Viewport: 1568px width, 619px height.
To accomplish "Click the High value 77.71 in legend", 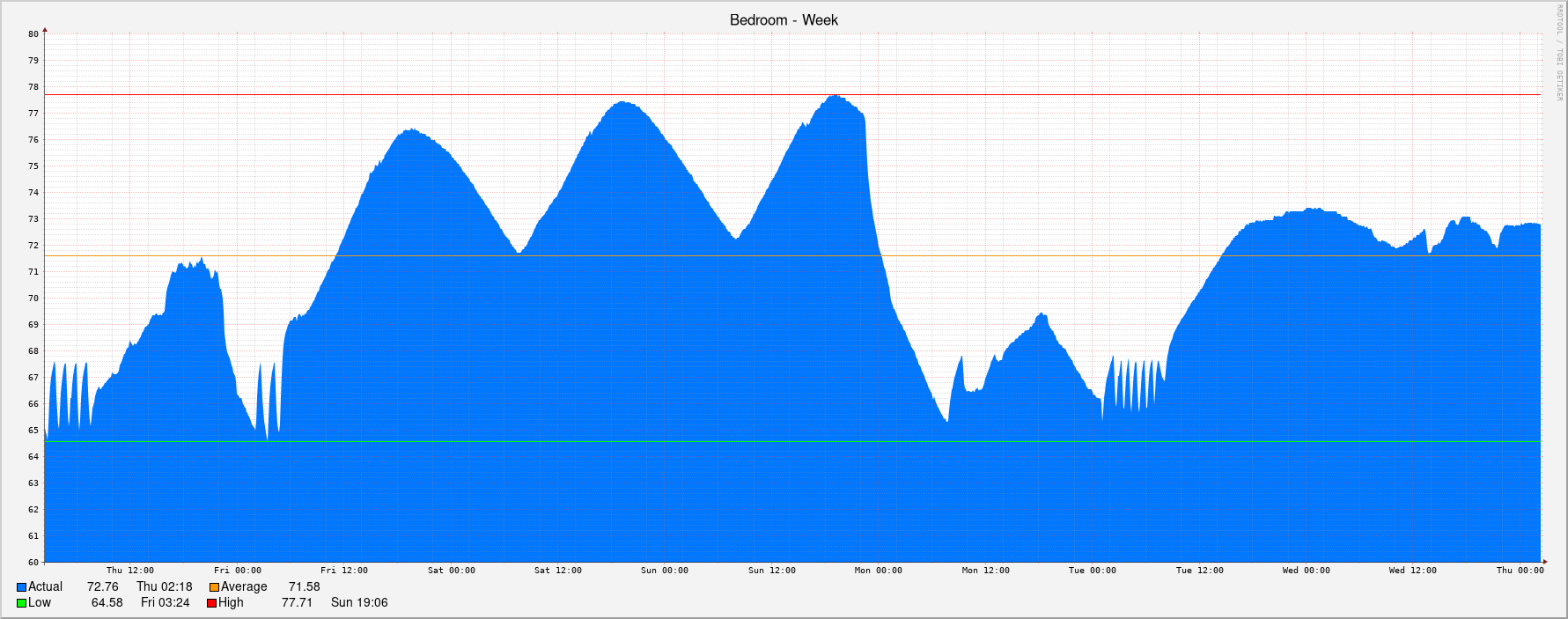I will 297,603.
